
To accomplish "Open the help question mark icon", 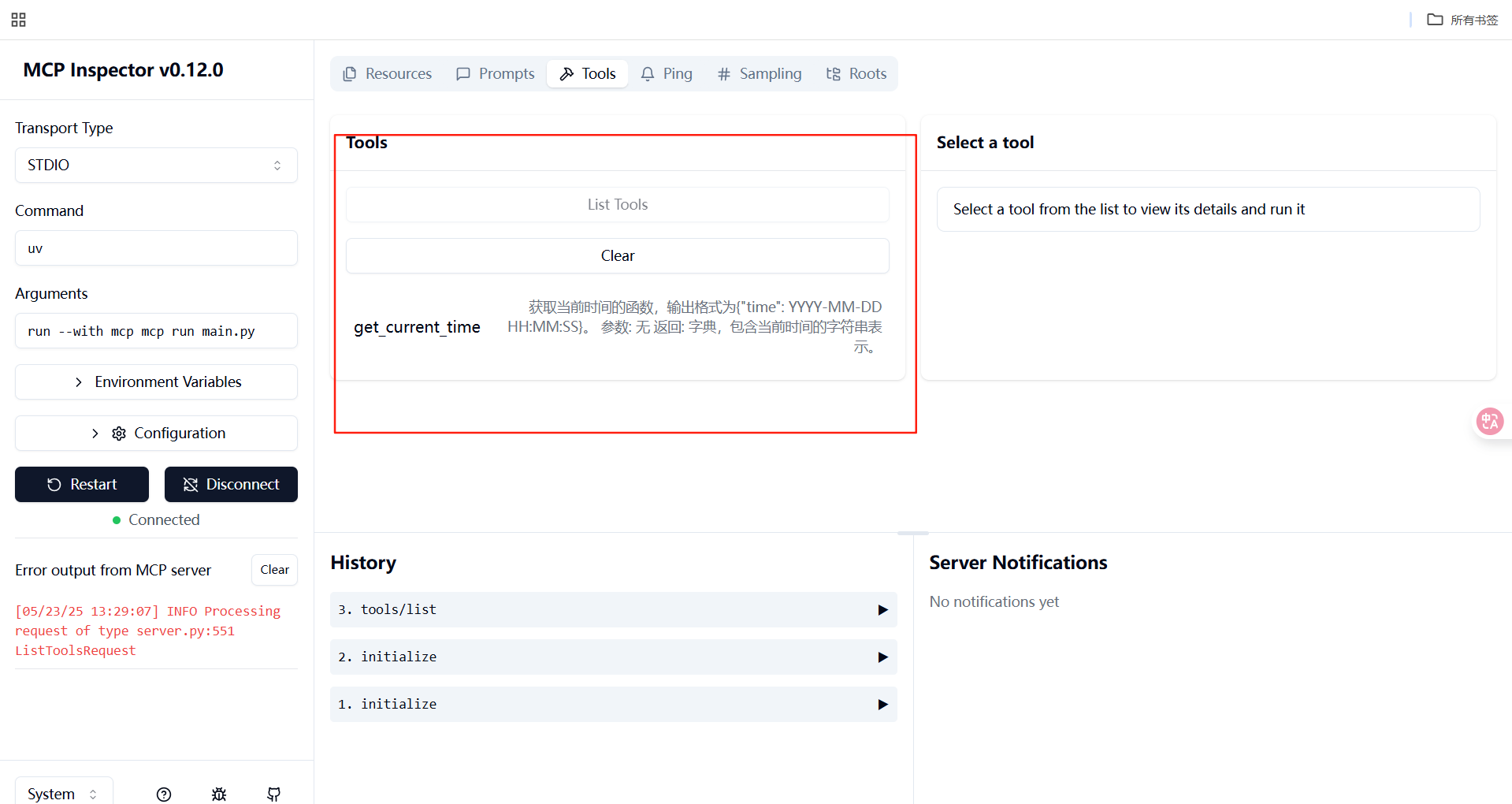I will click(164, 794).
